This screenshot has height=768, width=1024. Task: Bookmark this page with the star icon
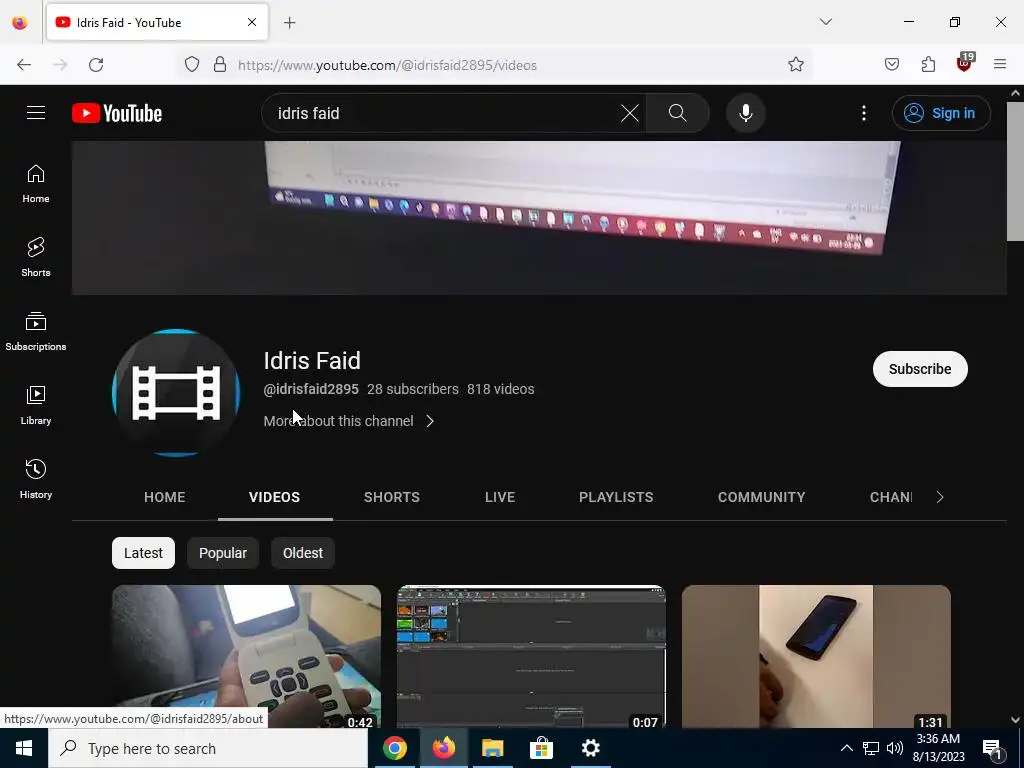click(x=795, y=64)
